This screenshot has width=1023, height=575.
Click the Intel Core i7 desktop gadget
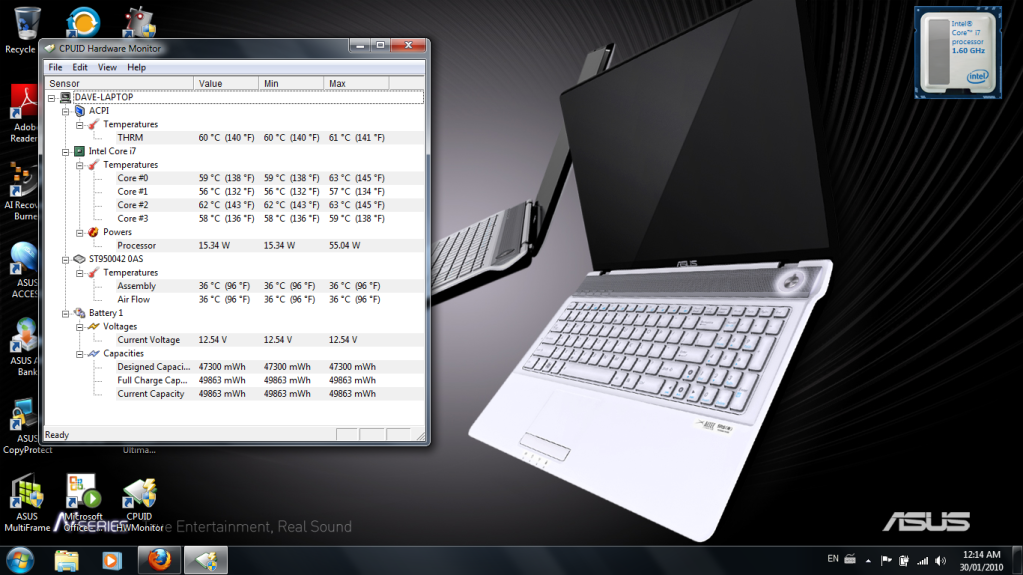pyautogui.click(x=957, y=53)
